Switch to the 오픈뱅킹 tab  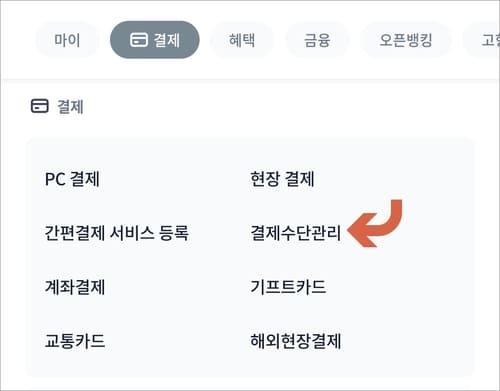(x=406, y=40)
